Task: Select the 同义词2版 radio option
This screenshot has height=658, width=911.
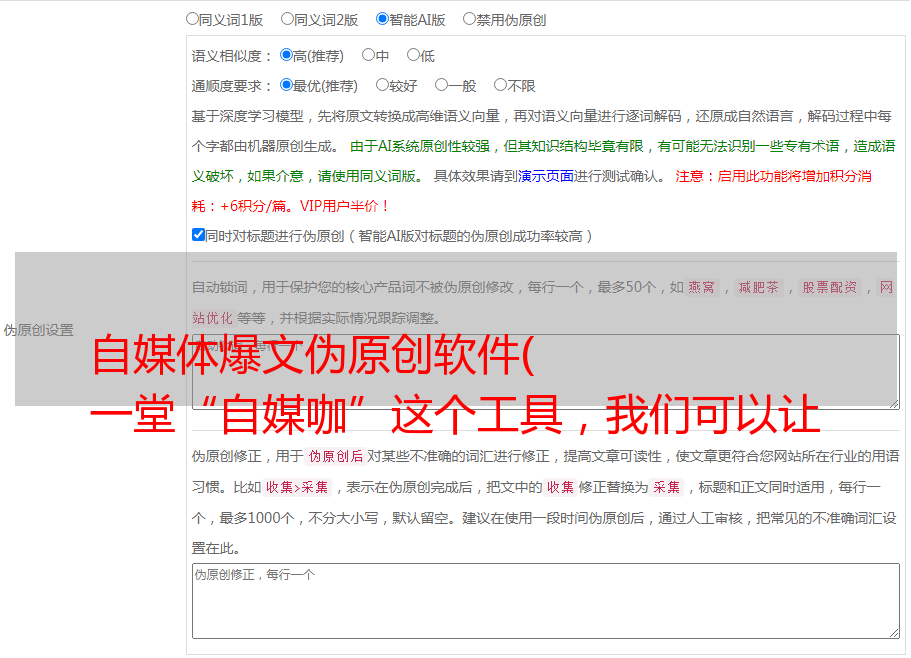Action: (x=287, y=19)
